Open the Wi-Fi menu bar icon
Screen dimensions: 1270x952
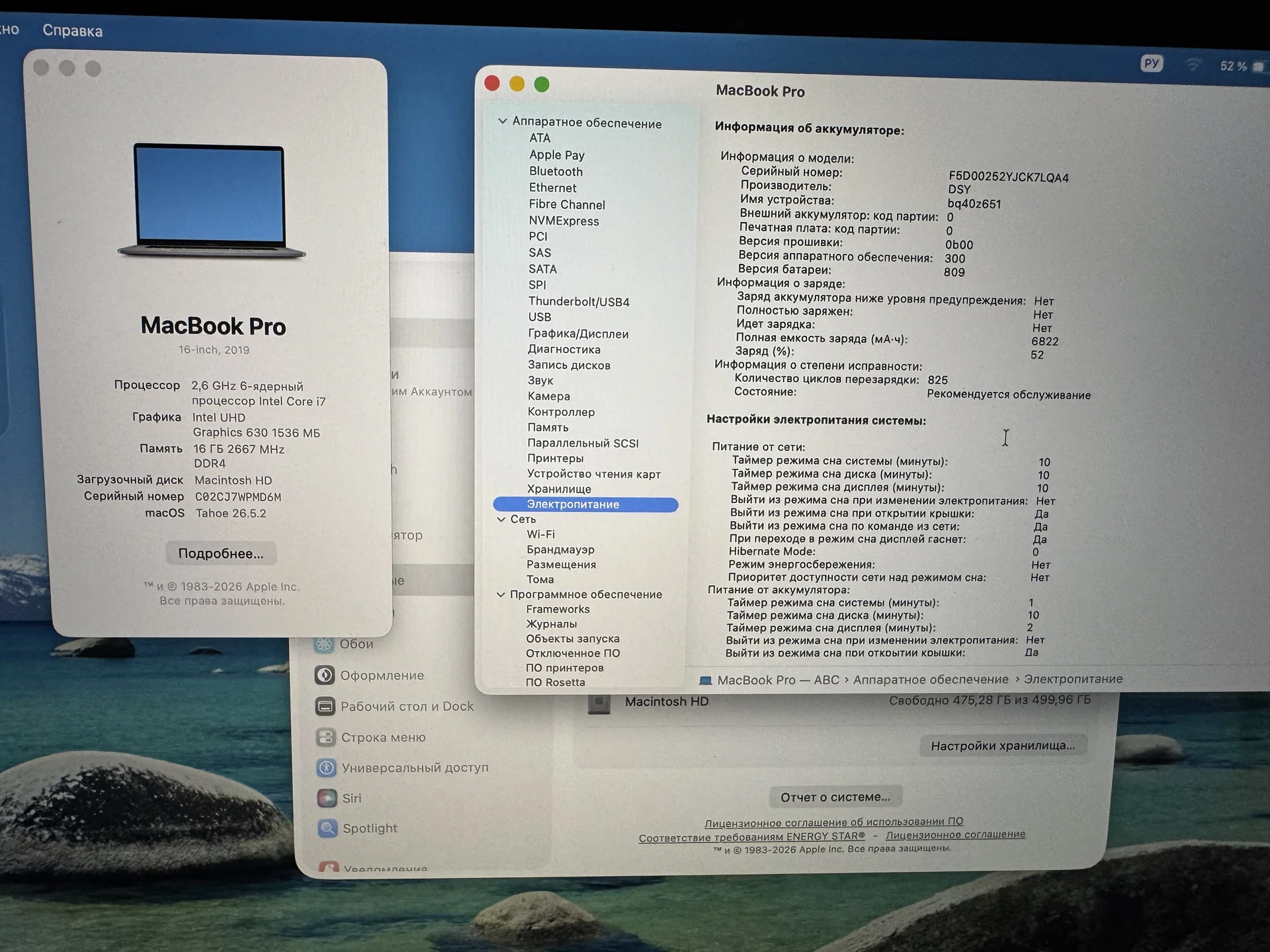tap(1193, 65)
